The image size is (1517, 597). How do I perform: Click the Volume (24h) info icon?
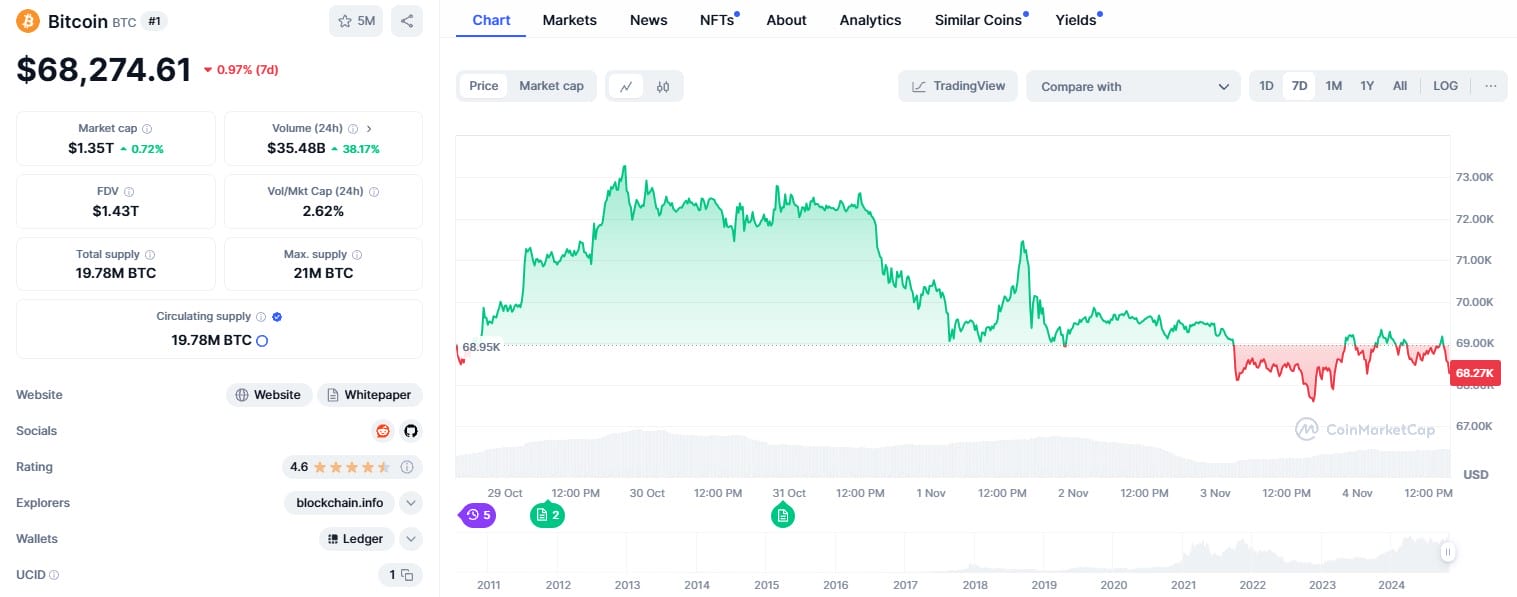[353, 129]
